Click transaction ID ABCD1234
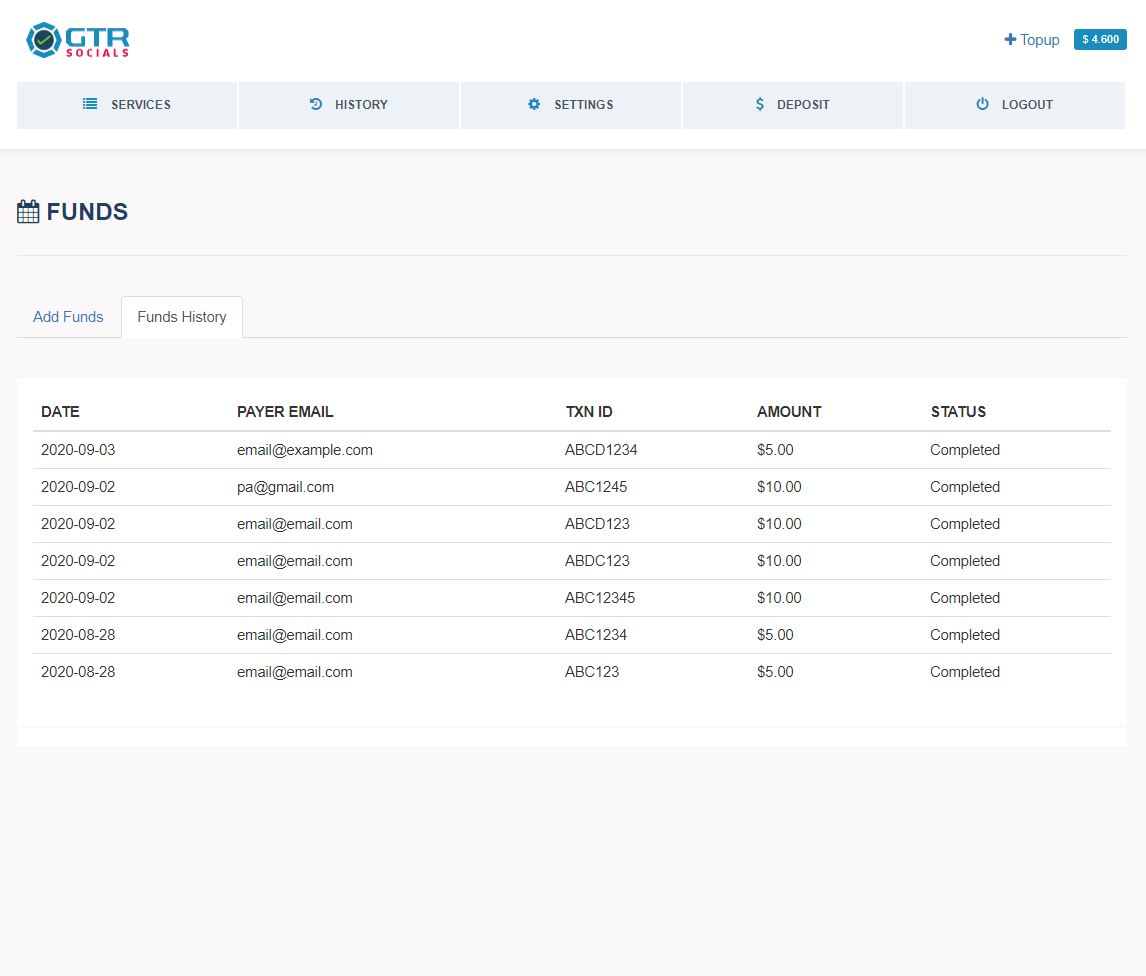Screen dimensions: 1146x976 [601, 450]
